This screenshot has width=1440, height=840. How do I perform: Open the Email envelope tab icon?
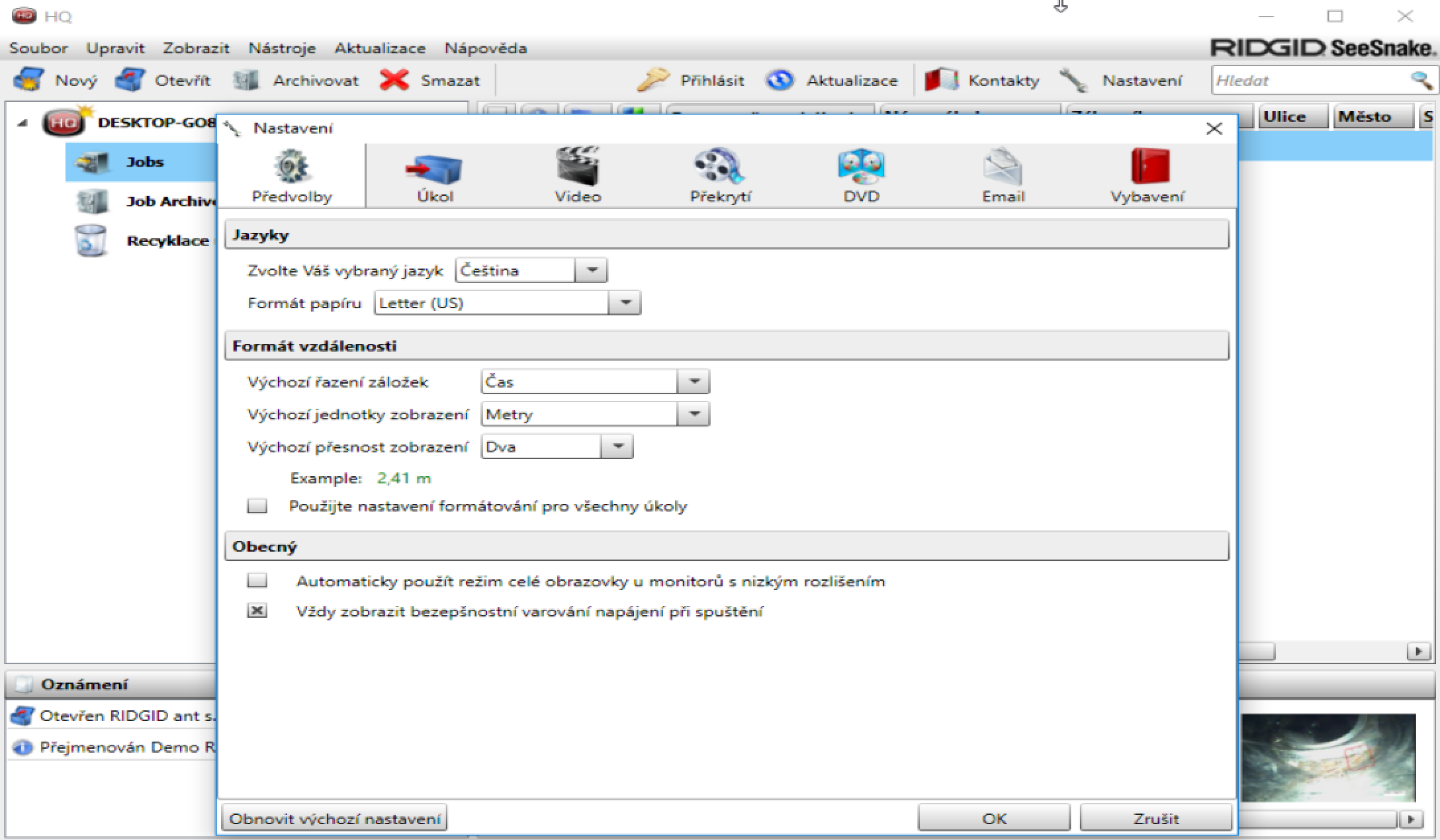click(1003, 166)
